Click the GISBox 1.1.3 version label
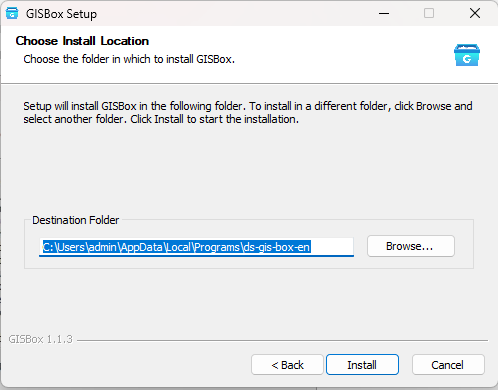The image size is (498, 390). click(41, 339)
